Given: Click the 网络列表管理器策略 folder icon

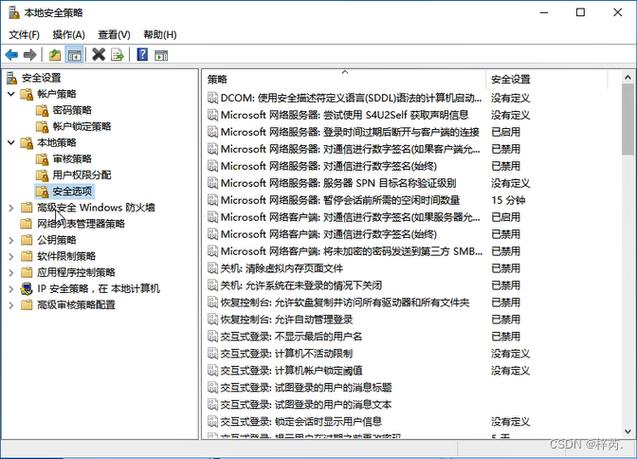Looking at the screenshot, I should coord(27,224).
